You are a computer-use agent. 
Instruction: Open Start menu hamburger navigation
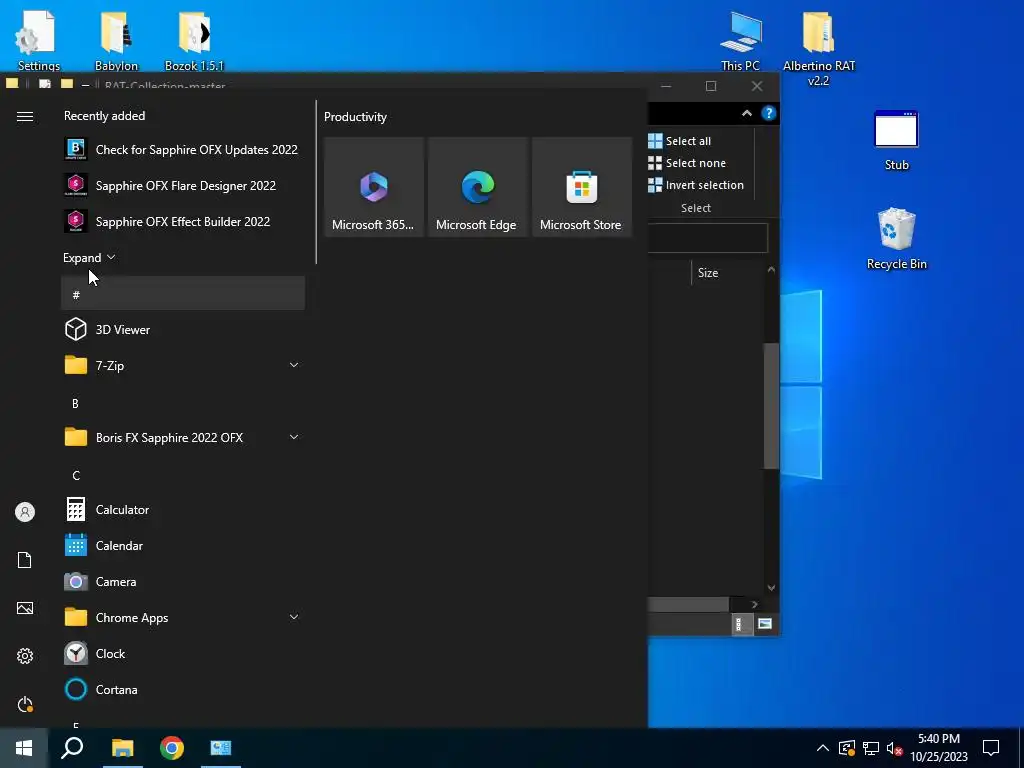(x=25, y=116)
